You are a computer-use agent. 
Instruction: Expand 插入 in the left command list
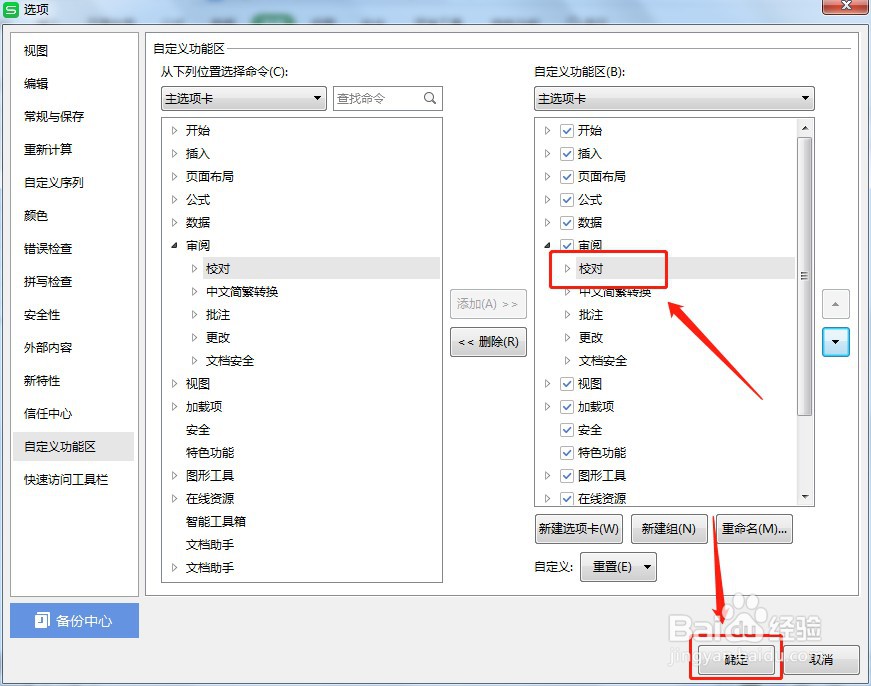(x=174, y=153)
